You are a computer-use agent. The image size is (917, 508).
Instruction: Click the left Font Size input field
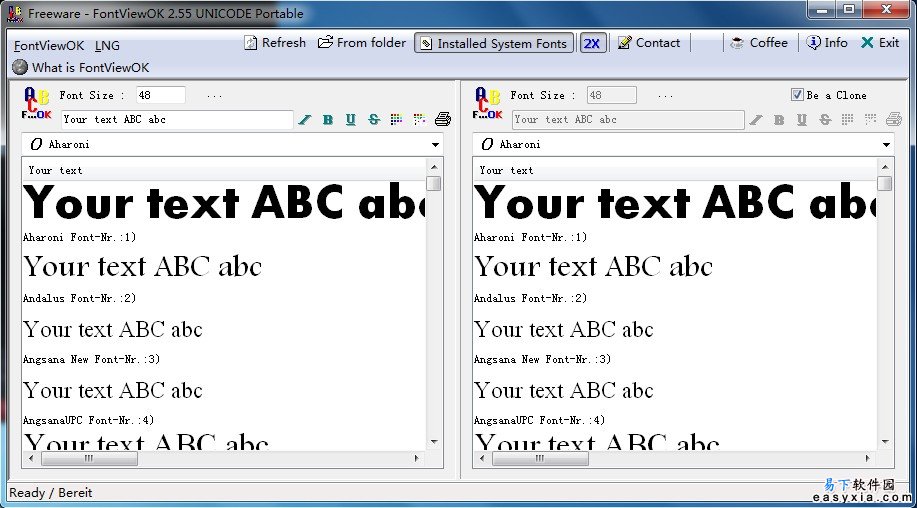point(160,95)
